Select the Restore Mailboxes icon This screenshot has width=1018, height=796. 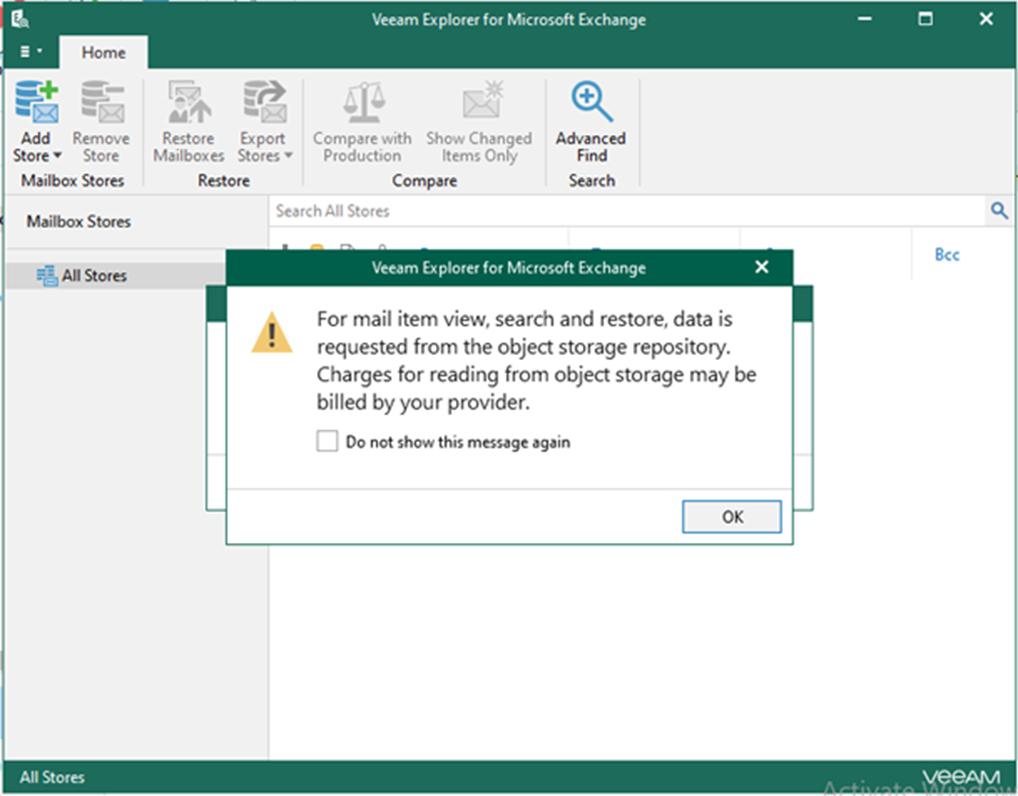189,101
